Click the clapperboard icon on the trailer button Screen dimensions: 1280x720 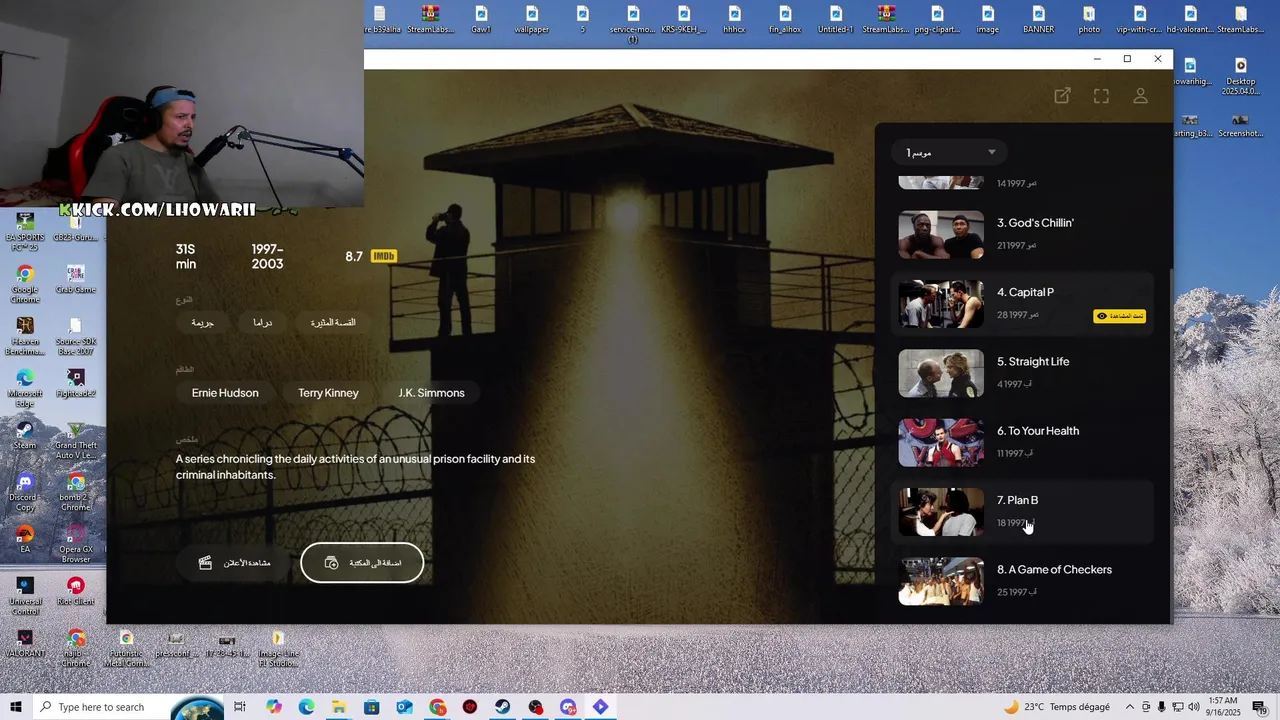point(205,563)
